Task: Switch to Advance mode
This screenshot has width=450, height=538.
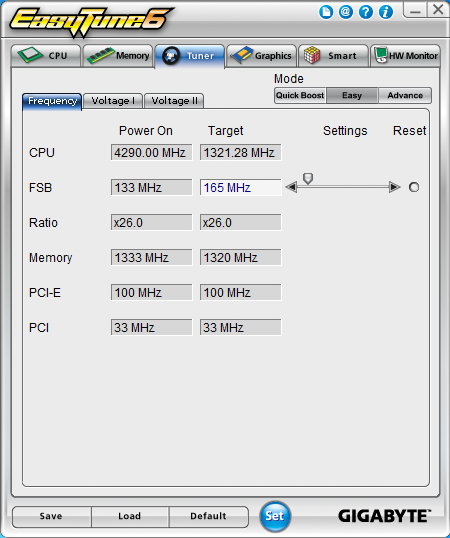Action: point(405,95)
